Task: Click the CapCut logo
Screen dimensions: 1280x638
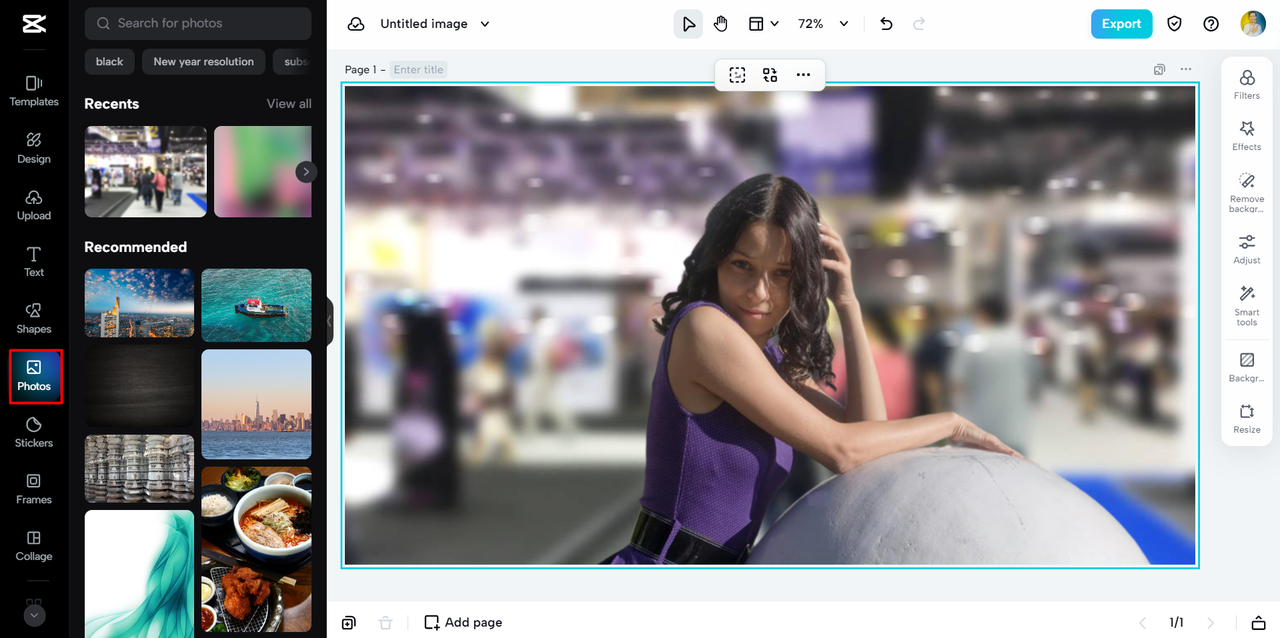Action: click(x=34, y=25)
